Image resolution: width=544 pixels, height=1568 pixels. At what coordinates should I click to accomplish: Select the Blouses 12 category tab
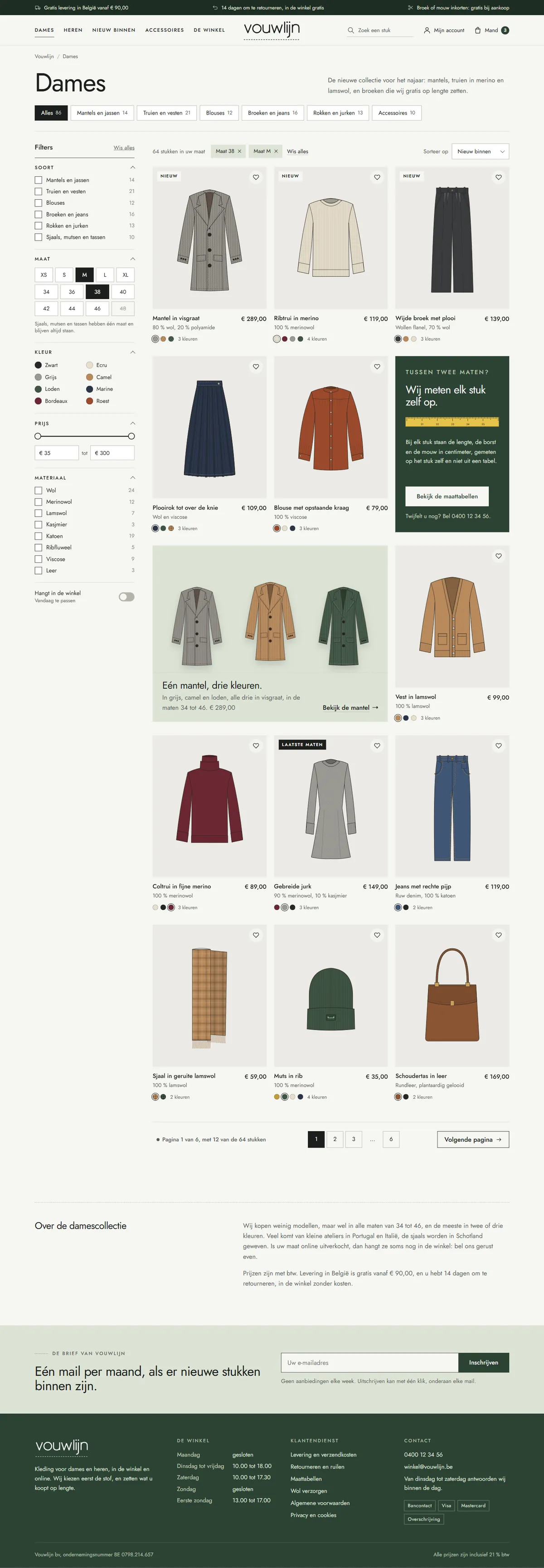219,113
